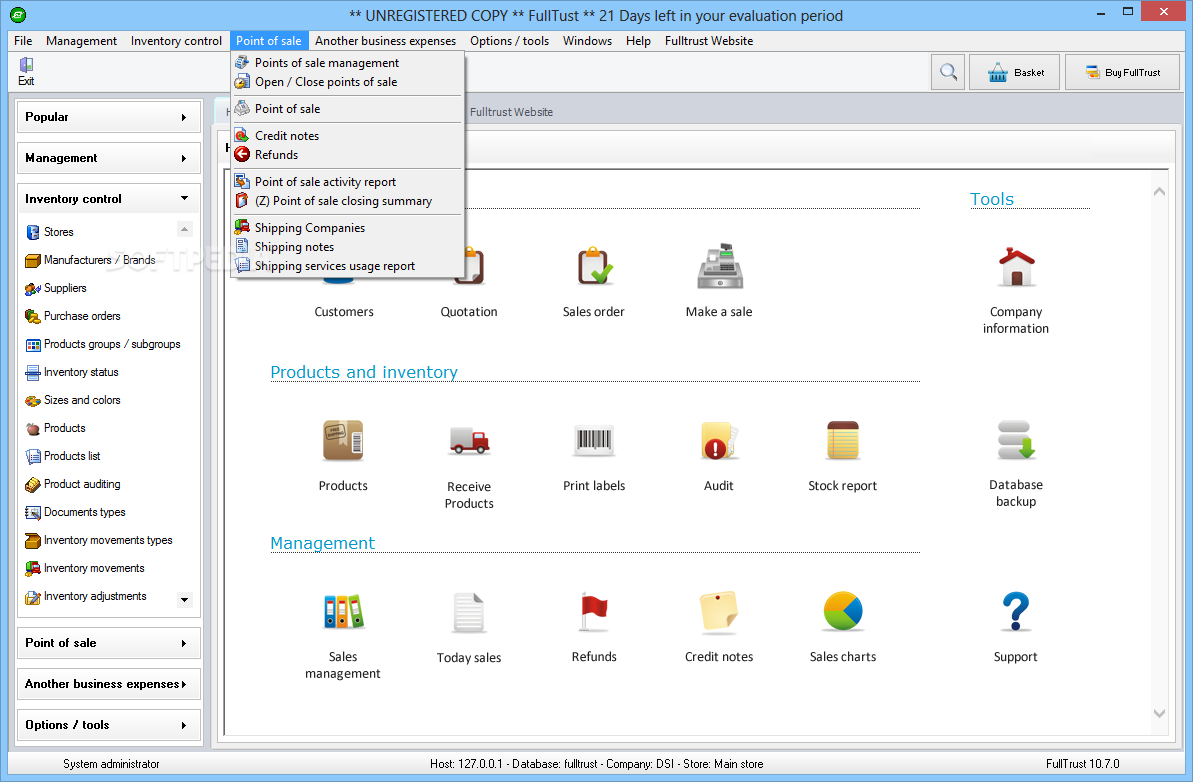Viewport: 1193px width, 782px height.
Task: Expand Another business expenses sidebar section
Action: 109,685
